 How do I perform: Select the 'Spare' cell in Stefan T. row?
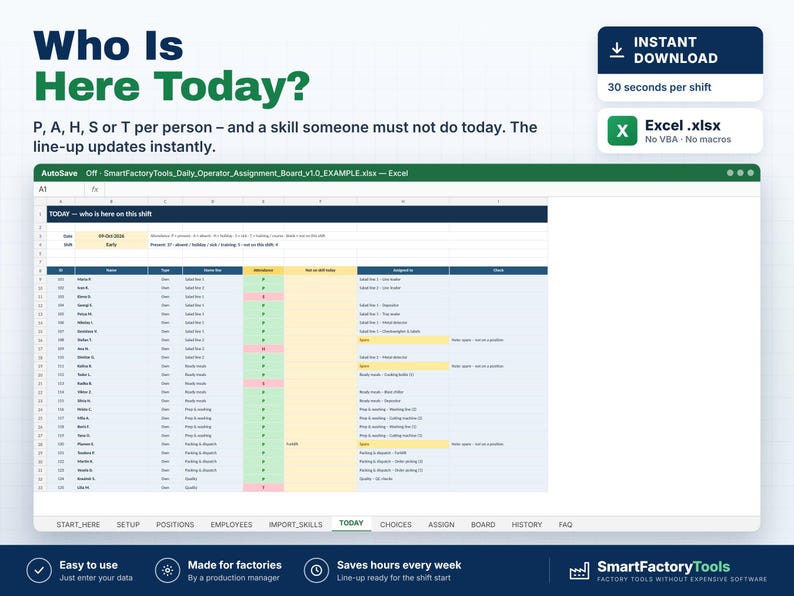pyautogui.click(x=403, y=340)
